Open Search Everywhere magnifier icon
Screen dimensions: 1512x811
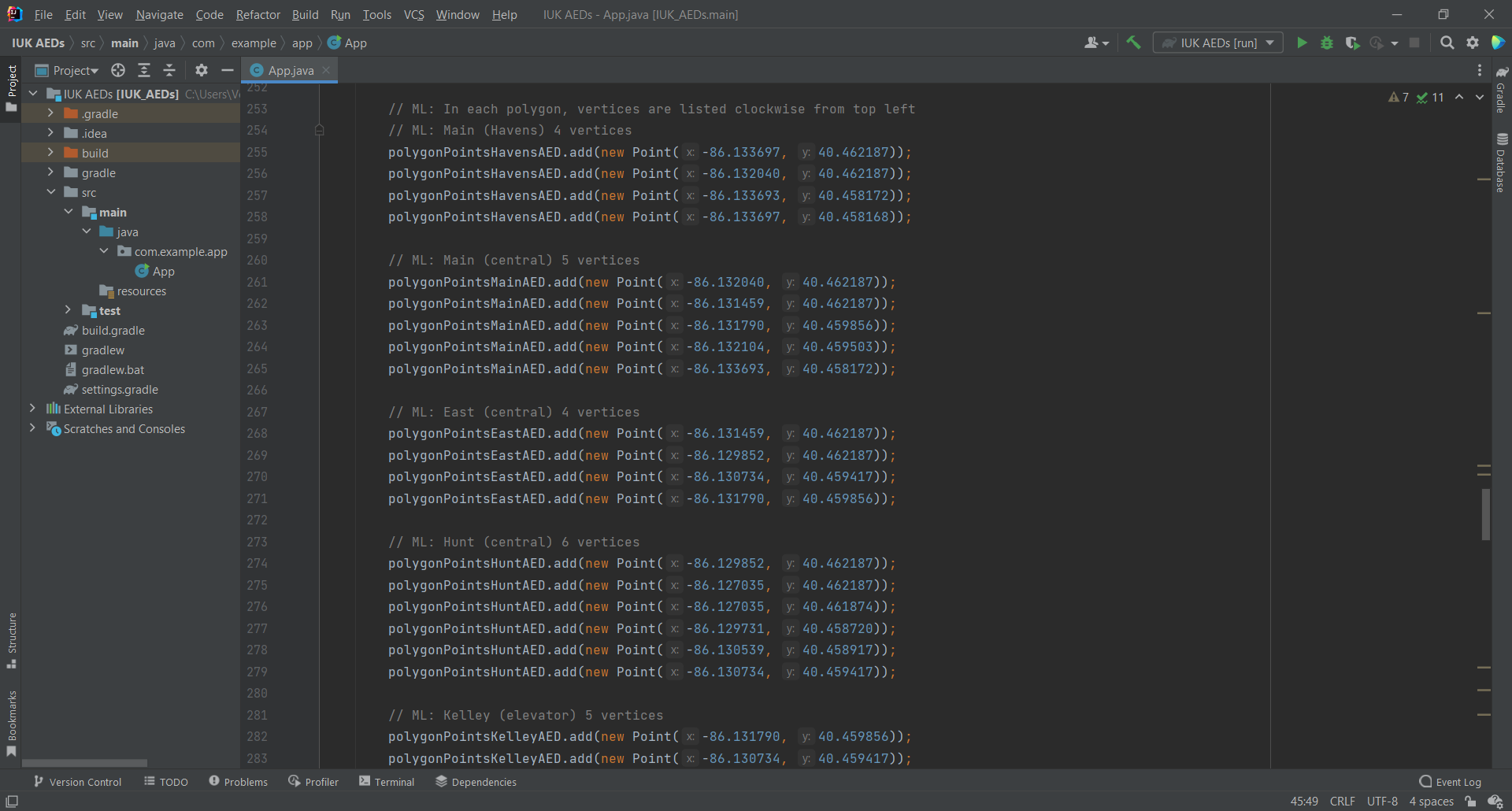point(1447,43)
